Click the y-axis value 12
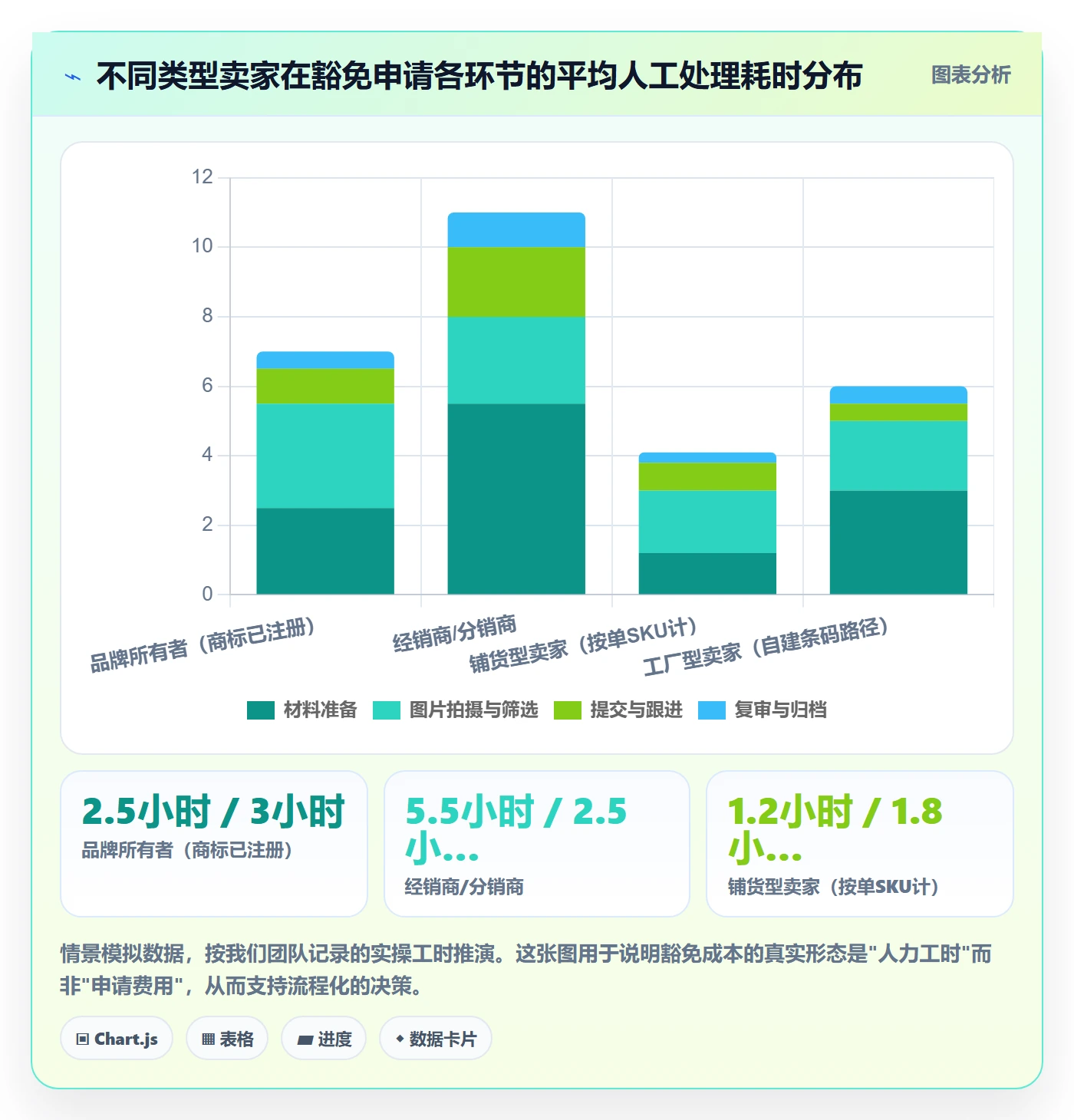Viewport: 1074px width, 1120px height. [202, 177]
